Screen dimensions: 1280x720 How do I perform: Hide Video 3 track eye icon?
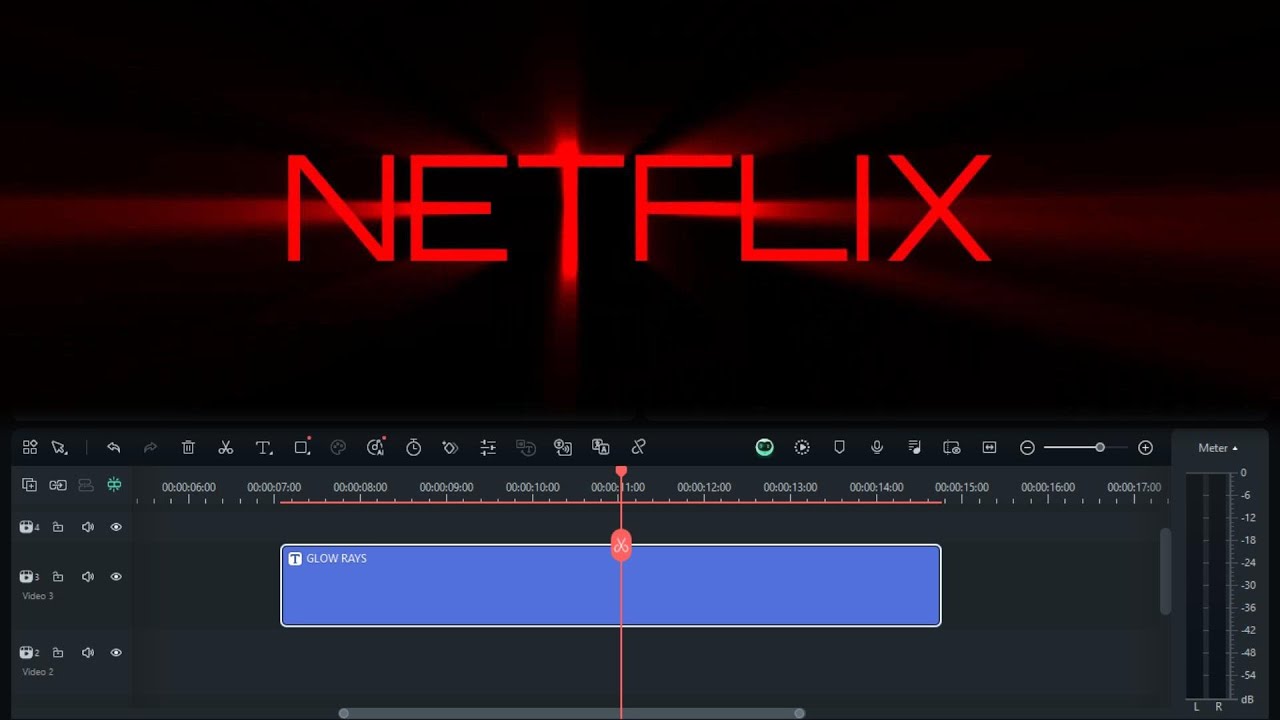(x=116, y=577)
